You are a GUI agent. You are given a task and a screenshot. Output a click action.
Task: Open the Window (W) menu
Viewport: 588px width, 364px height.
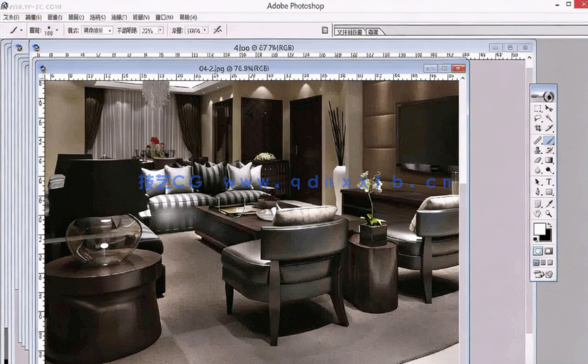pyautogui.click(x=164, y=17)
